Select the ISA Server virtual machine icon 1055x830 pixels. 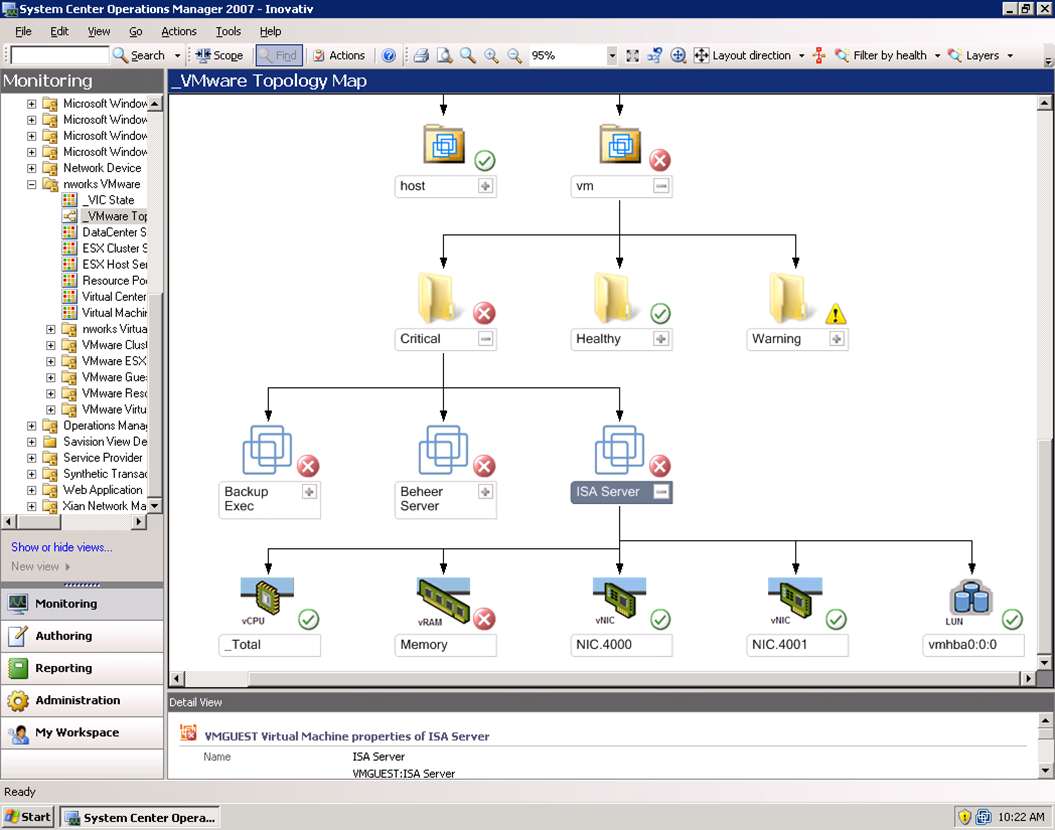(x=620, y=449)
